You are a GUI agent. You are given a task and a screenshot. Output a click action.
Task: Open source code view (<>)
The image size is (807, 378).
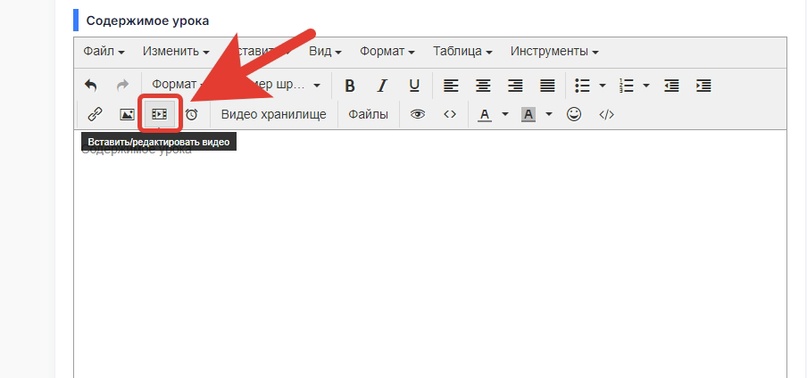(x=450, y=114)
